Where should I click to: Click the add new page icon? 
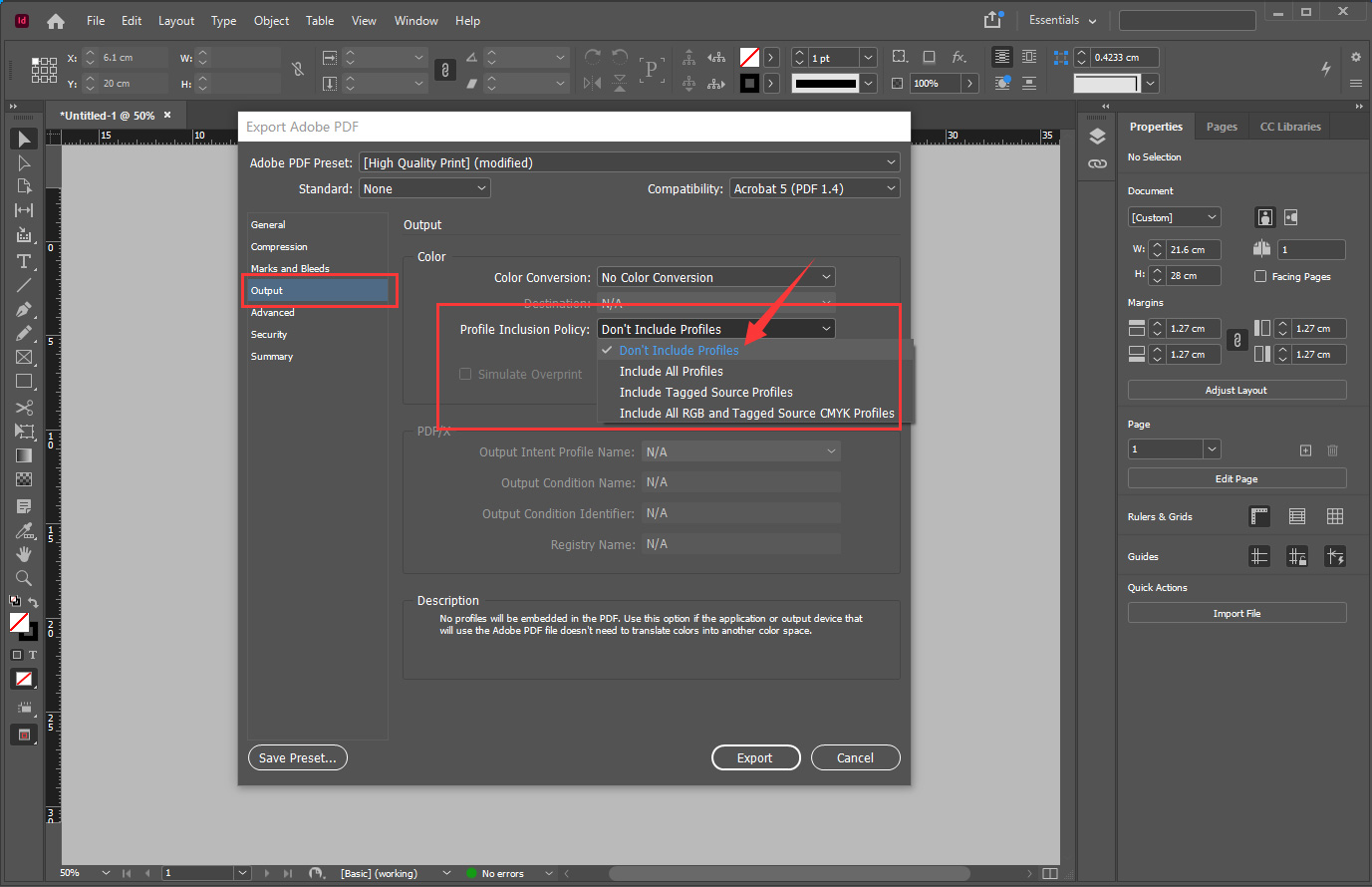pyautogui.click(x=1305, y=450)
